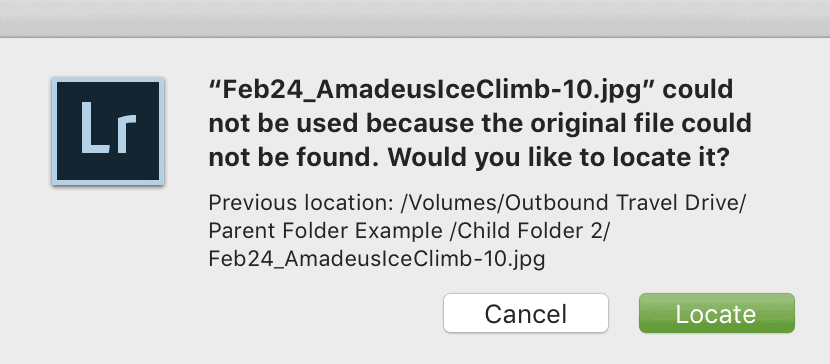830x364 pixels.
Task: Click the word 'Cancel' on the white button
Action: (x=526, y=314)
